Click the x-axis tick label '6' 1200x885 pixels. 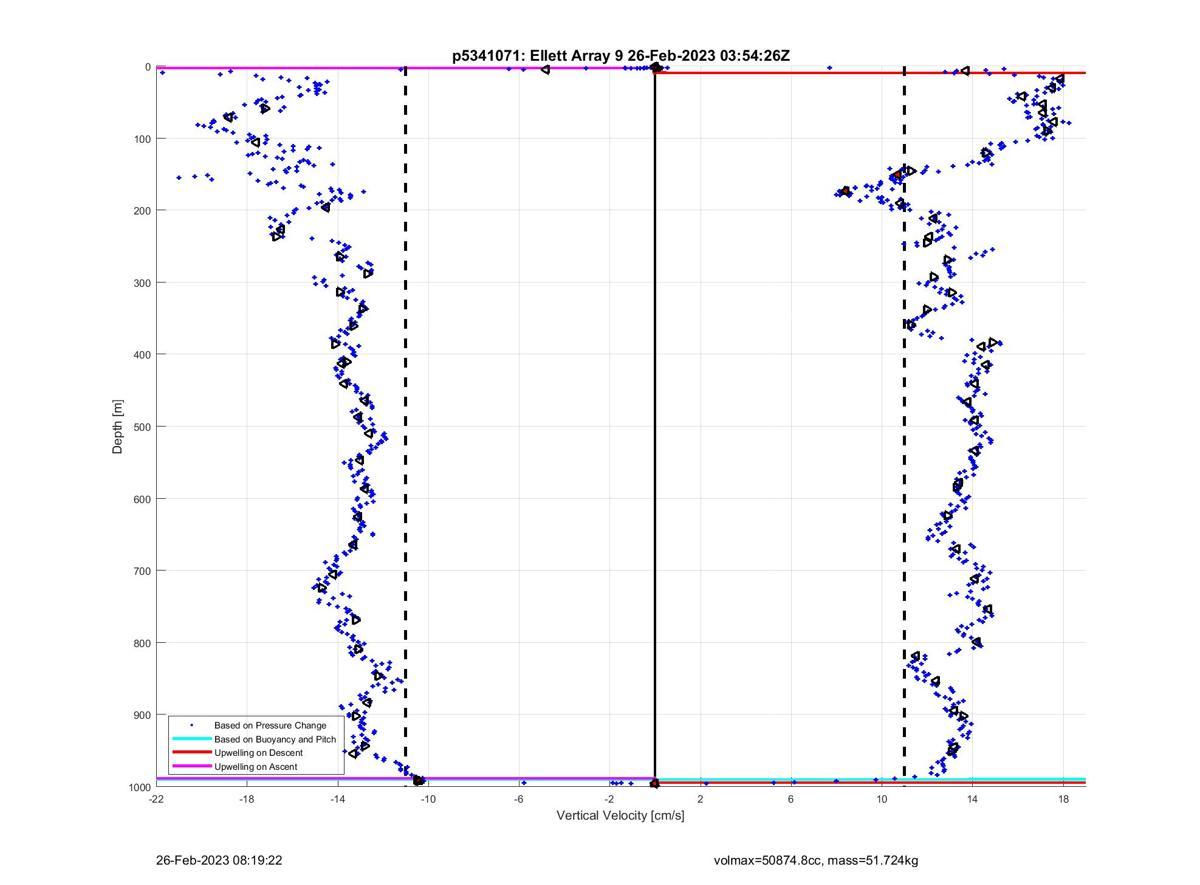791,799
